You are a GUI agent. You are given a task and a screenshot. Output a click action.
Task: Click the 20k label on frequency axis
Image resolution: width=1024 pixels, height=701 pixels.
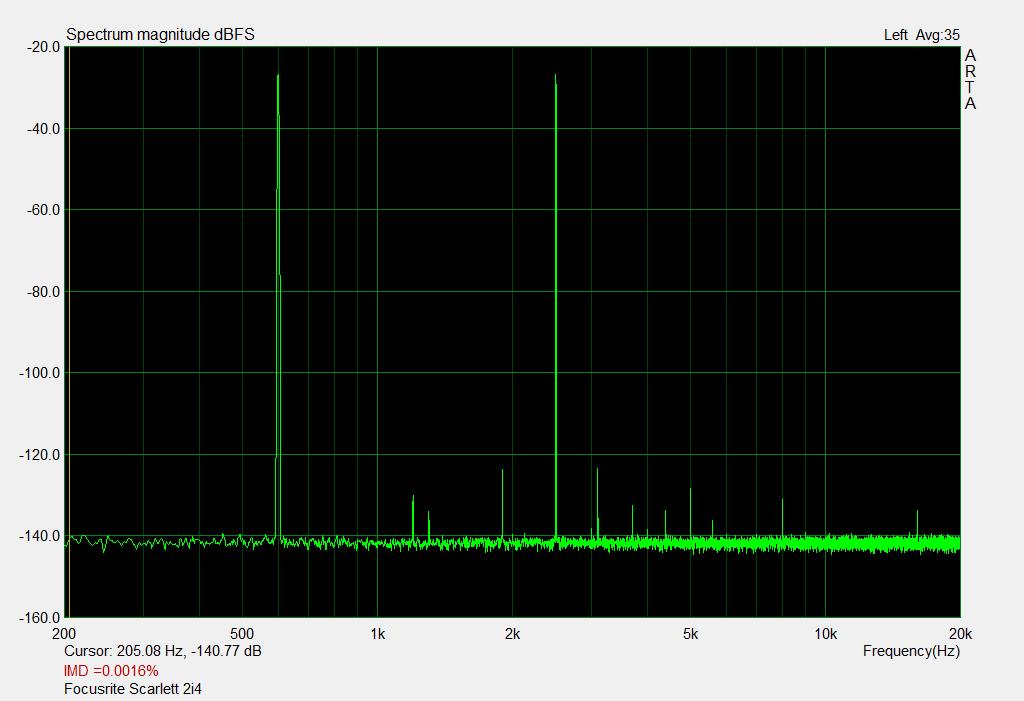959,634
